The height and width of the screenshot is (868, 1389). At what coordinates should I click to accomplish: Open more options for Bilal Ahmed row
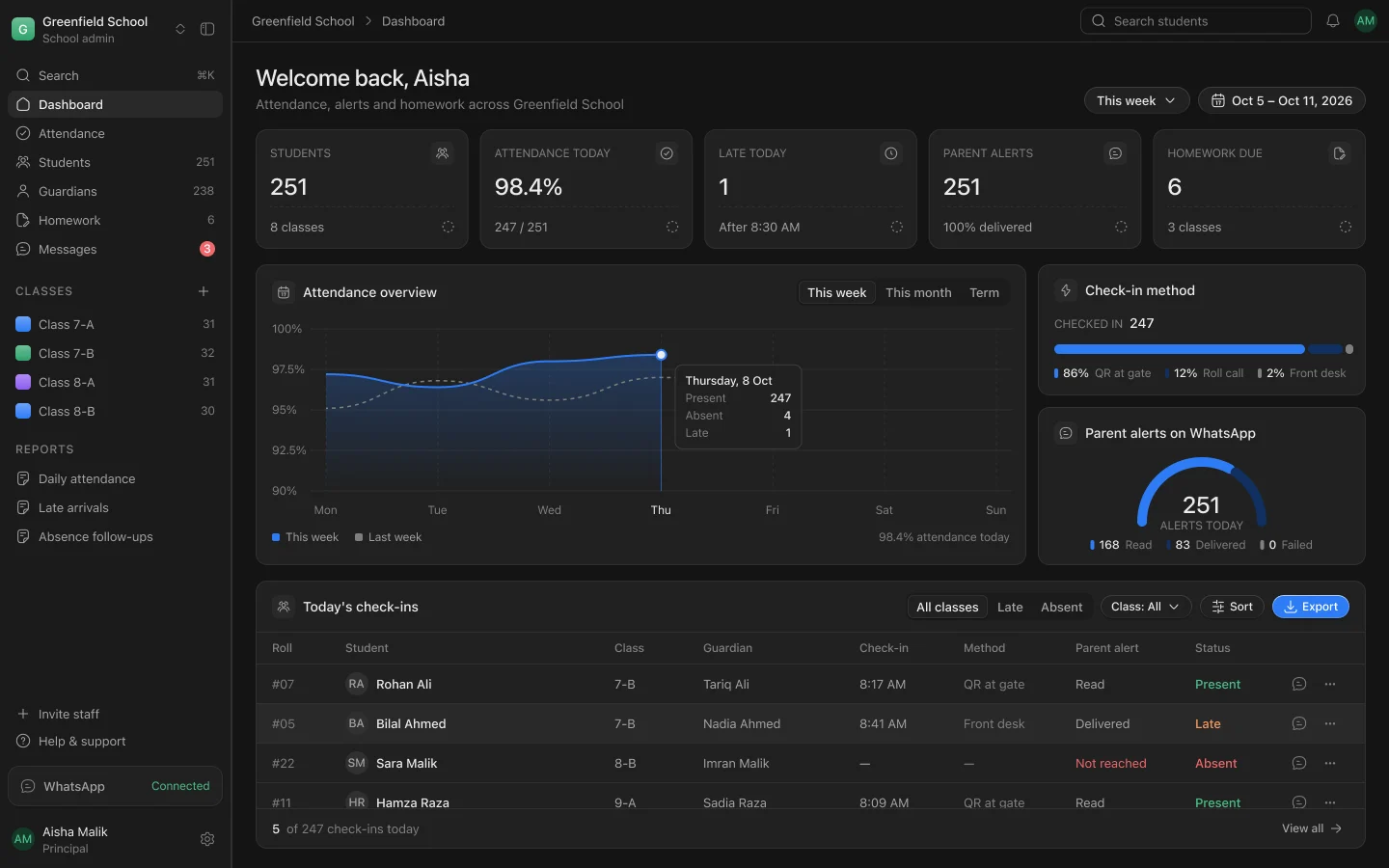point(1330,723)
